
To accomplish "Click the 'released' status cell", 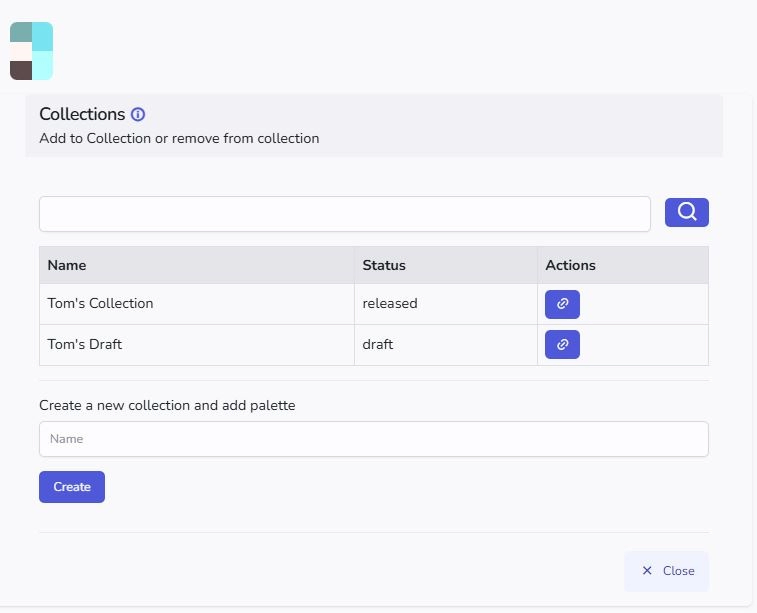I will (446, 304).
